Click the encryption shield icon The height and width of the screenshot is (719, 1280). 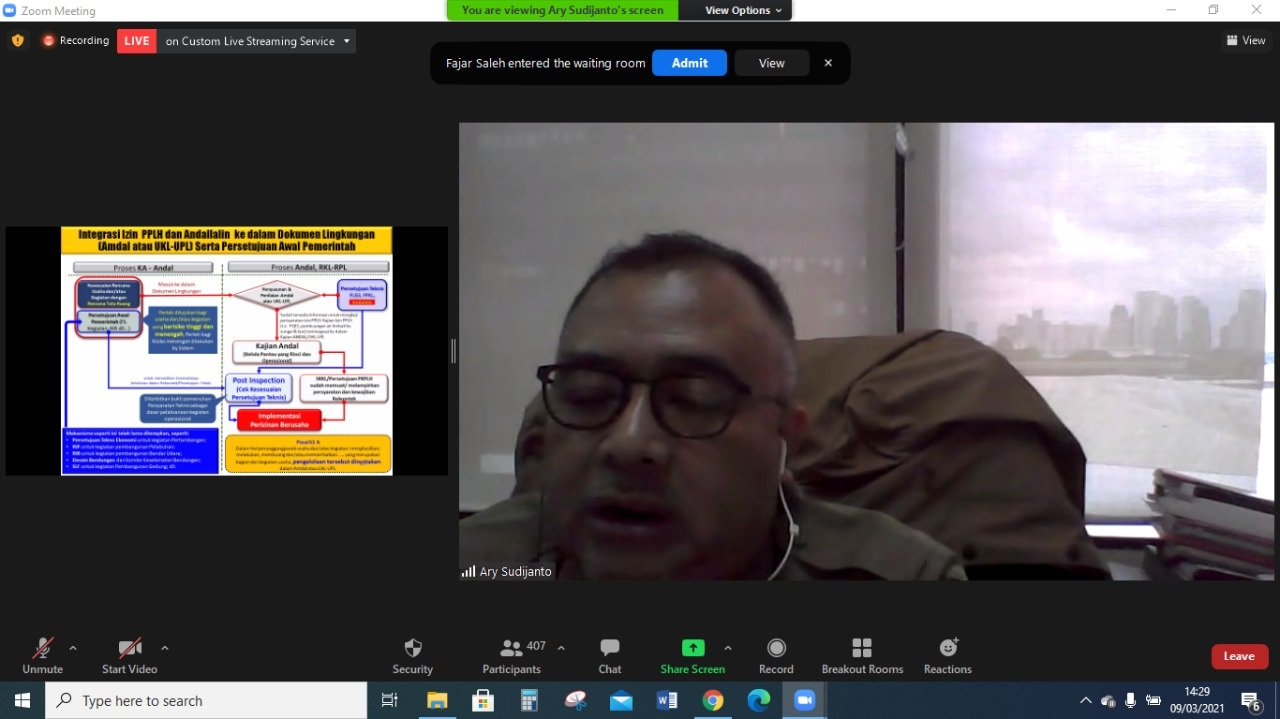pyautogui.click(x=17, y=41)
